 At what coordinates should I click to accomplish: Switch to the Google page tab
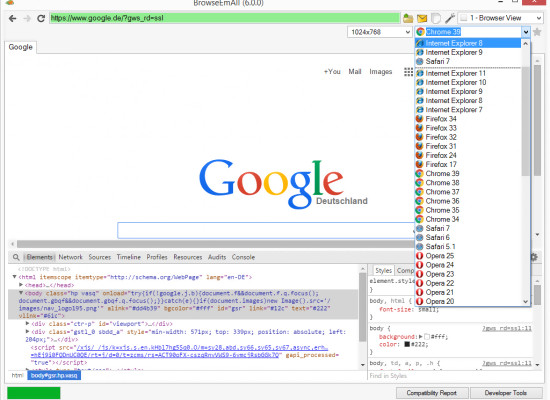[x=20, y=47]
